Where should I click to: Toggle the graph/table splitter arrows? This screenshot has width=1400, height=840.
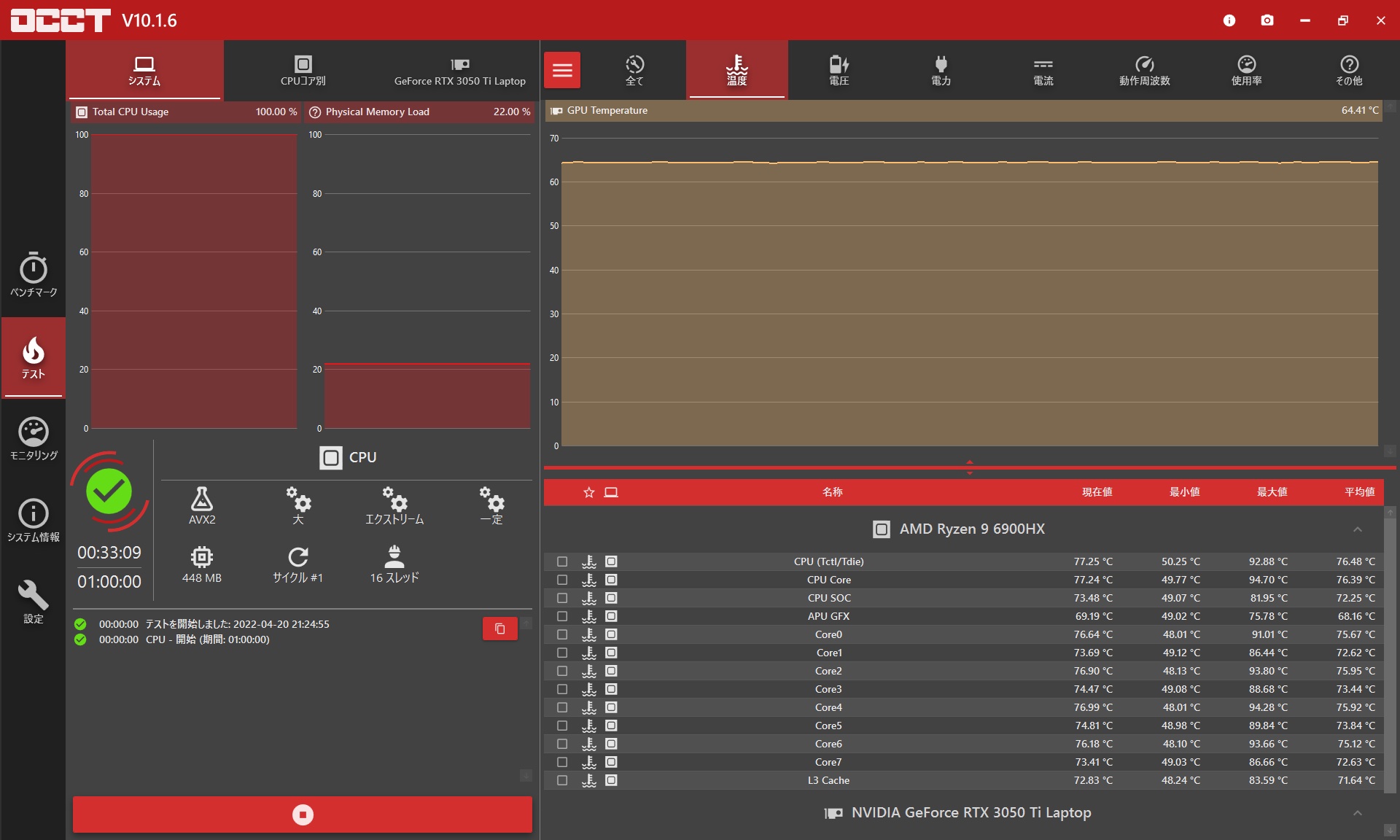(970, 467)
